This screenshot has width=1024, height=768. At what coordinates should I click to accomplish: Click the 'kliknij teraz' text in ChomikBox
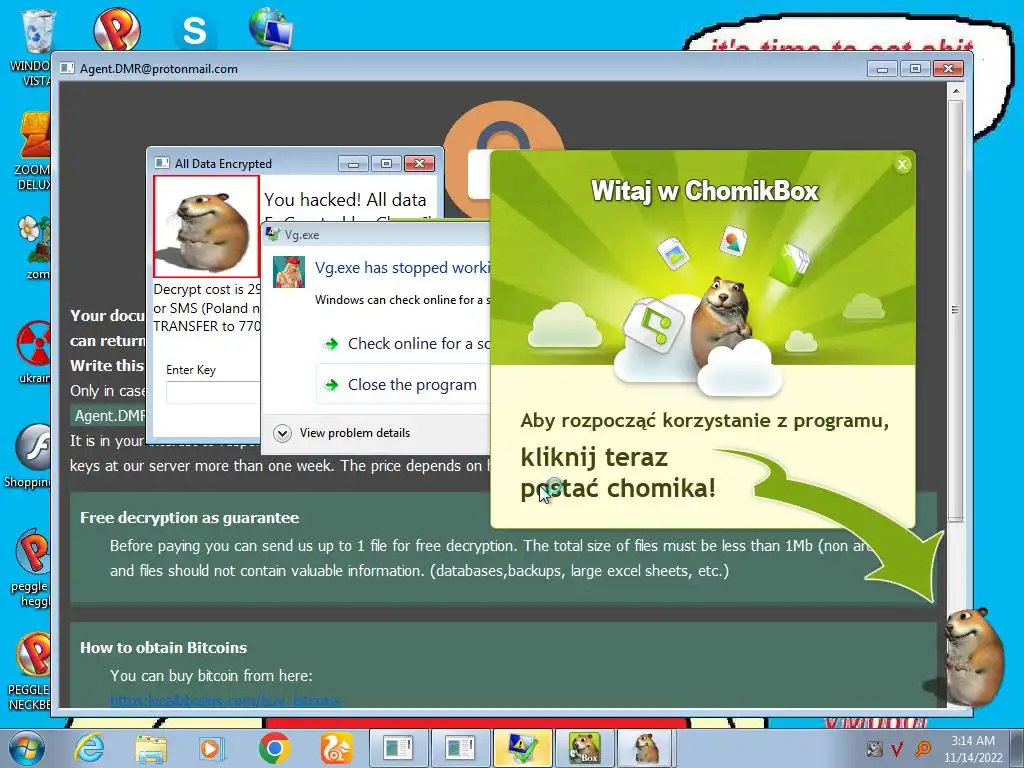[x=594, y=458]
